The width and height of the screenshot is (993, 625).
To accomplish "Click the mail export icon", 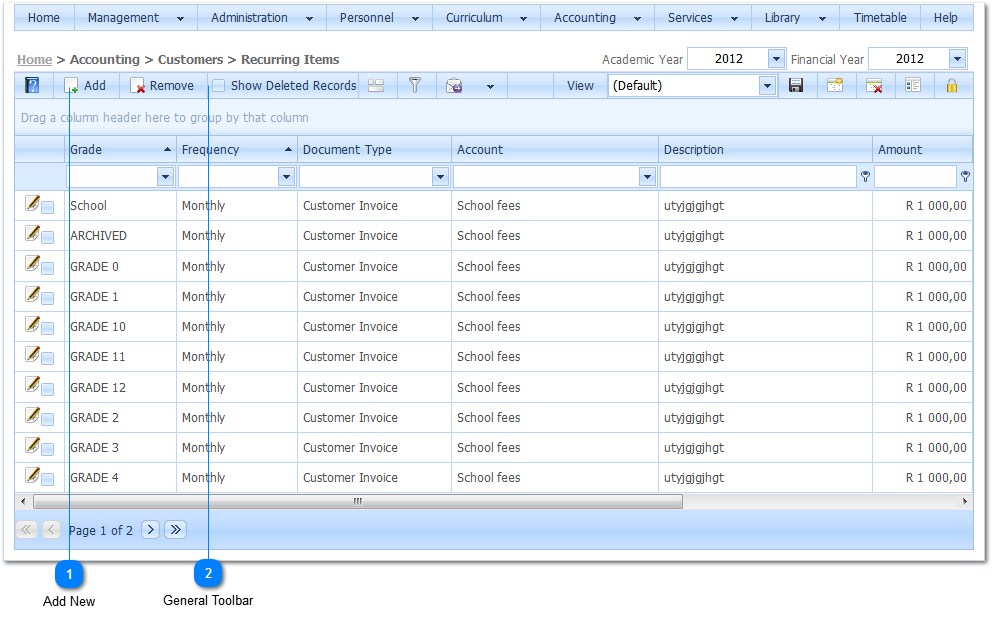I will pos(454,85).
